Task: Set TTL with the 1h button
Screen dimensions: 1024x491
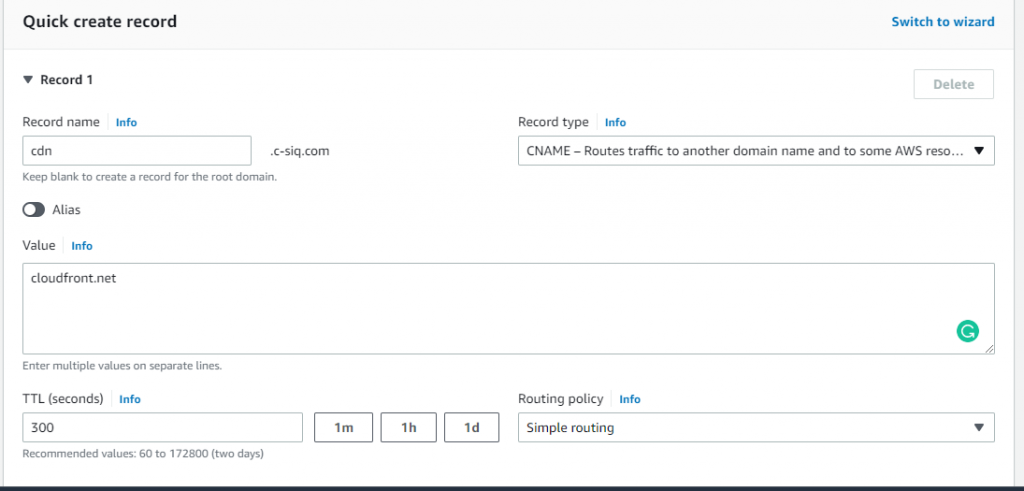Action: click(x=409, y=428)
